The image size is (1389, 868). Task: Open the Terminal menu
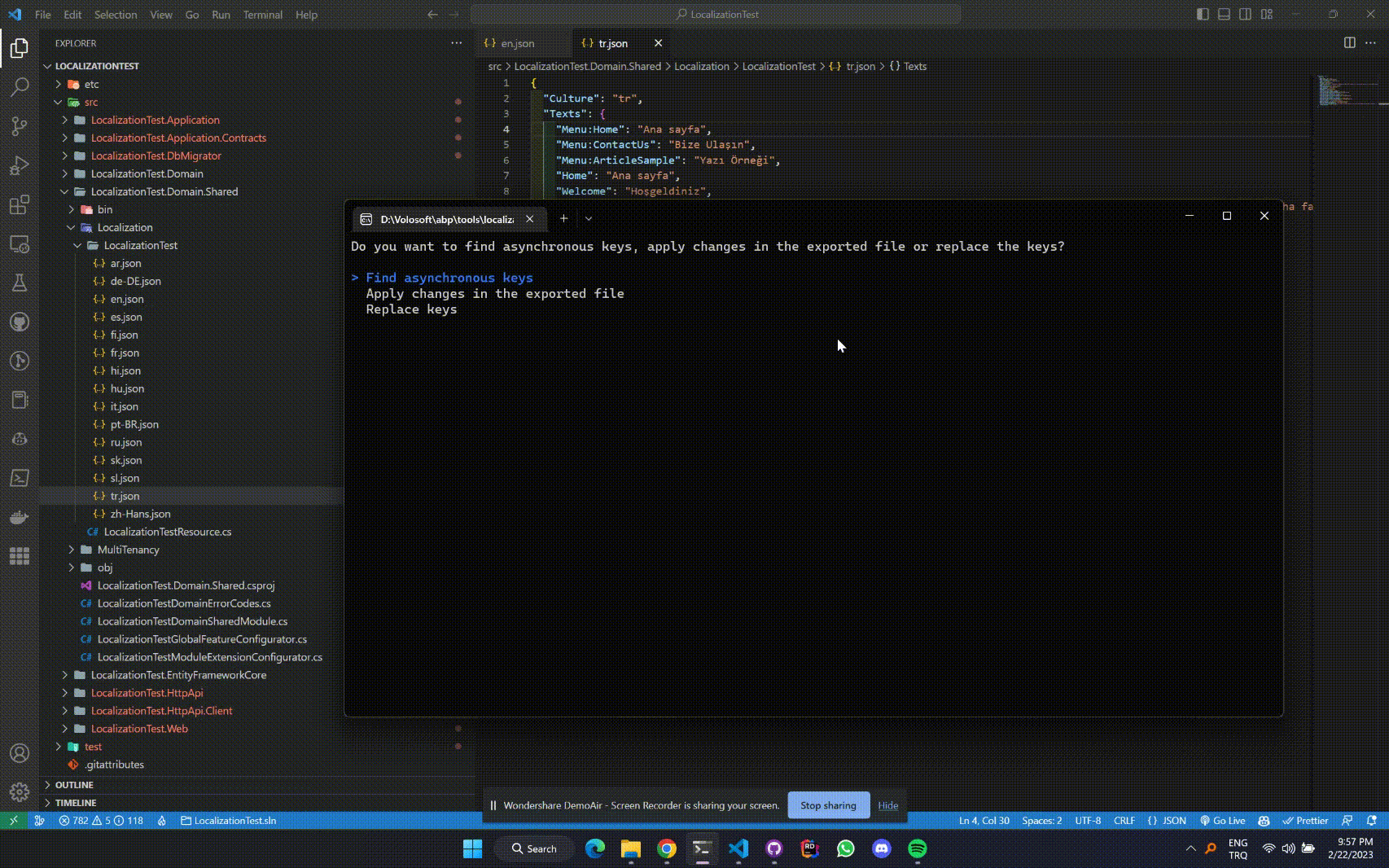(262, 15)
